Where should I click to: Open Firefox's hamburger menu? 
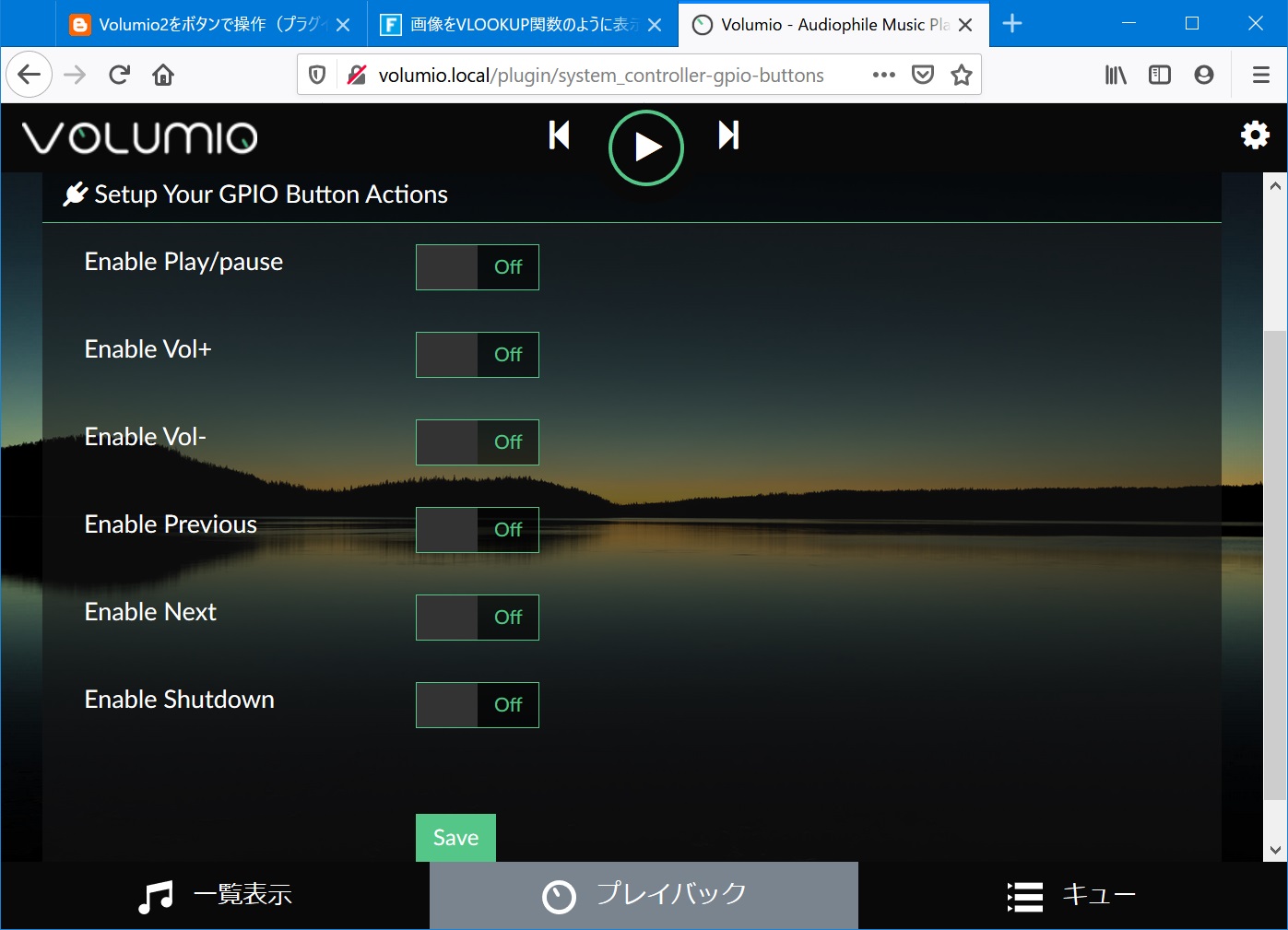point(1259,75)
